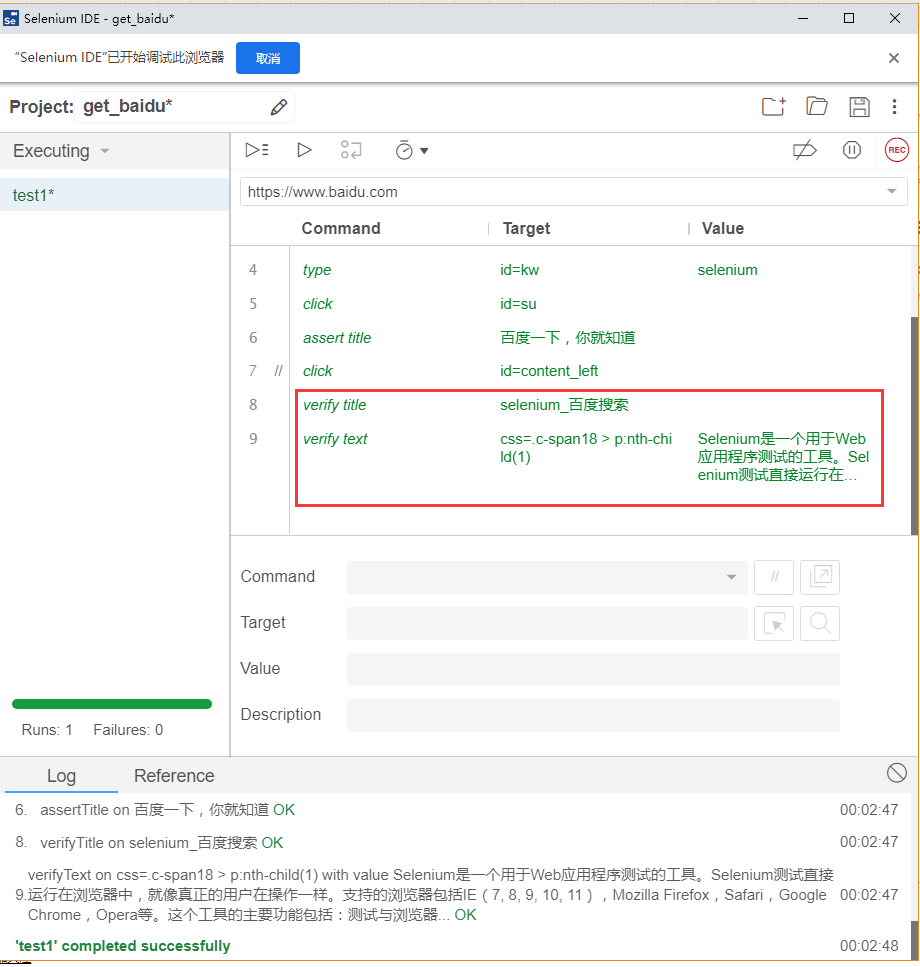The height and width of the screenshot is (967, 920).
Task: Click the Target column header
Action: 527,228
